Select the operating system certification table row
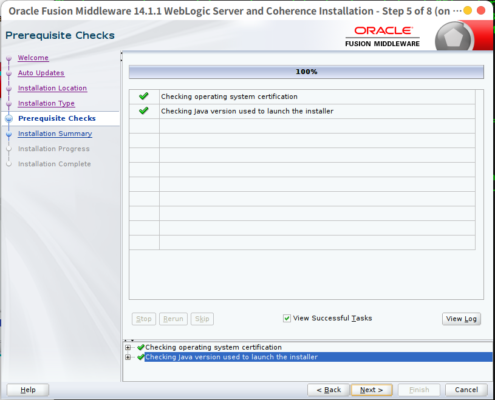The image size is (495, 400). [302, 97]
